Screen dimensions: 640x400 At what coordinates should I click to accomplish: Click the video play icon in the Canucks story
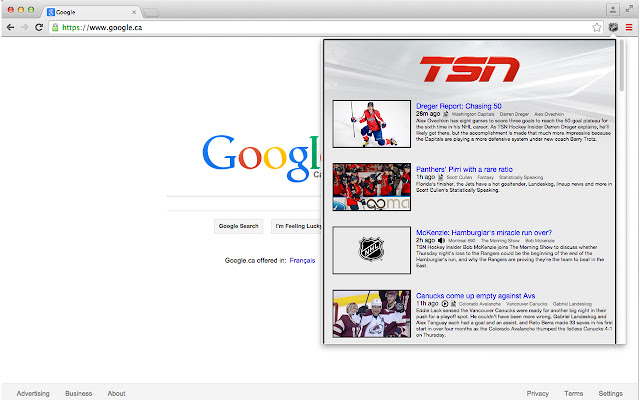[x=445, y=304]
